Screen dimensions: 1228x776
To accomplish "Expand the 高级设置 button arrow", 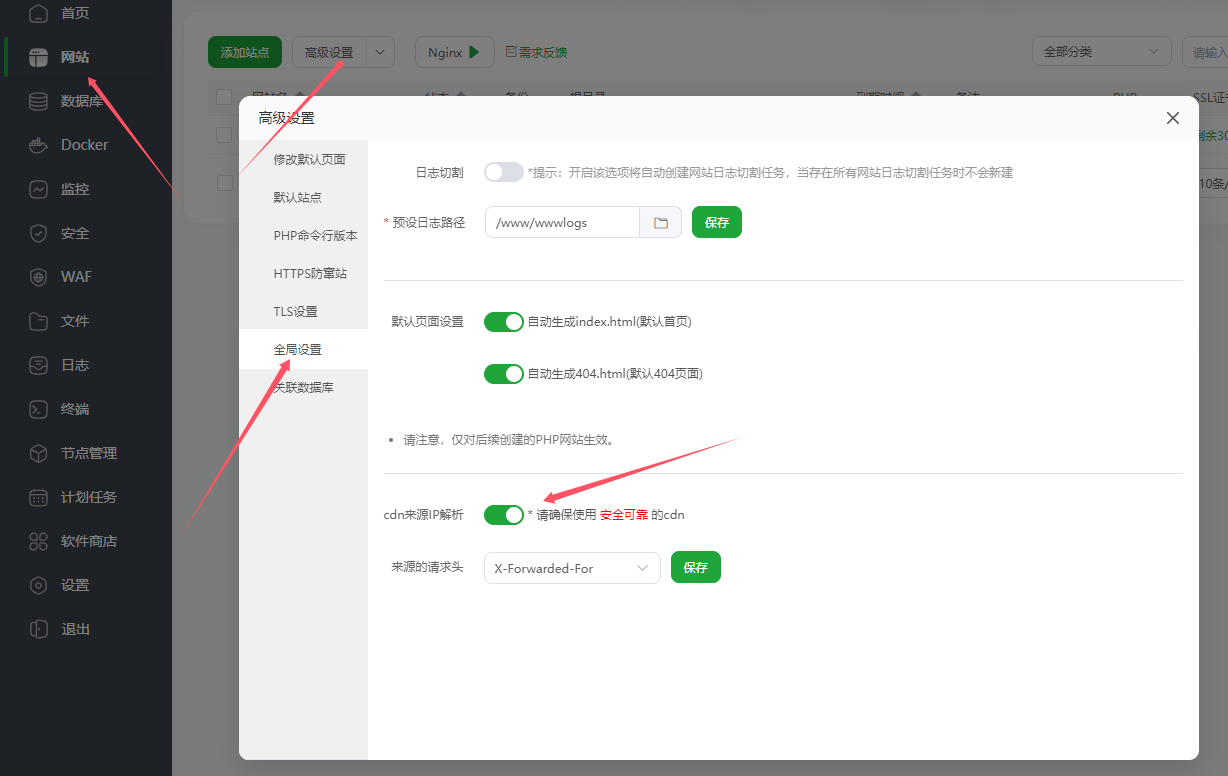I will click(x=380, y=52).
